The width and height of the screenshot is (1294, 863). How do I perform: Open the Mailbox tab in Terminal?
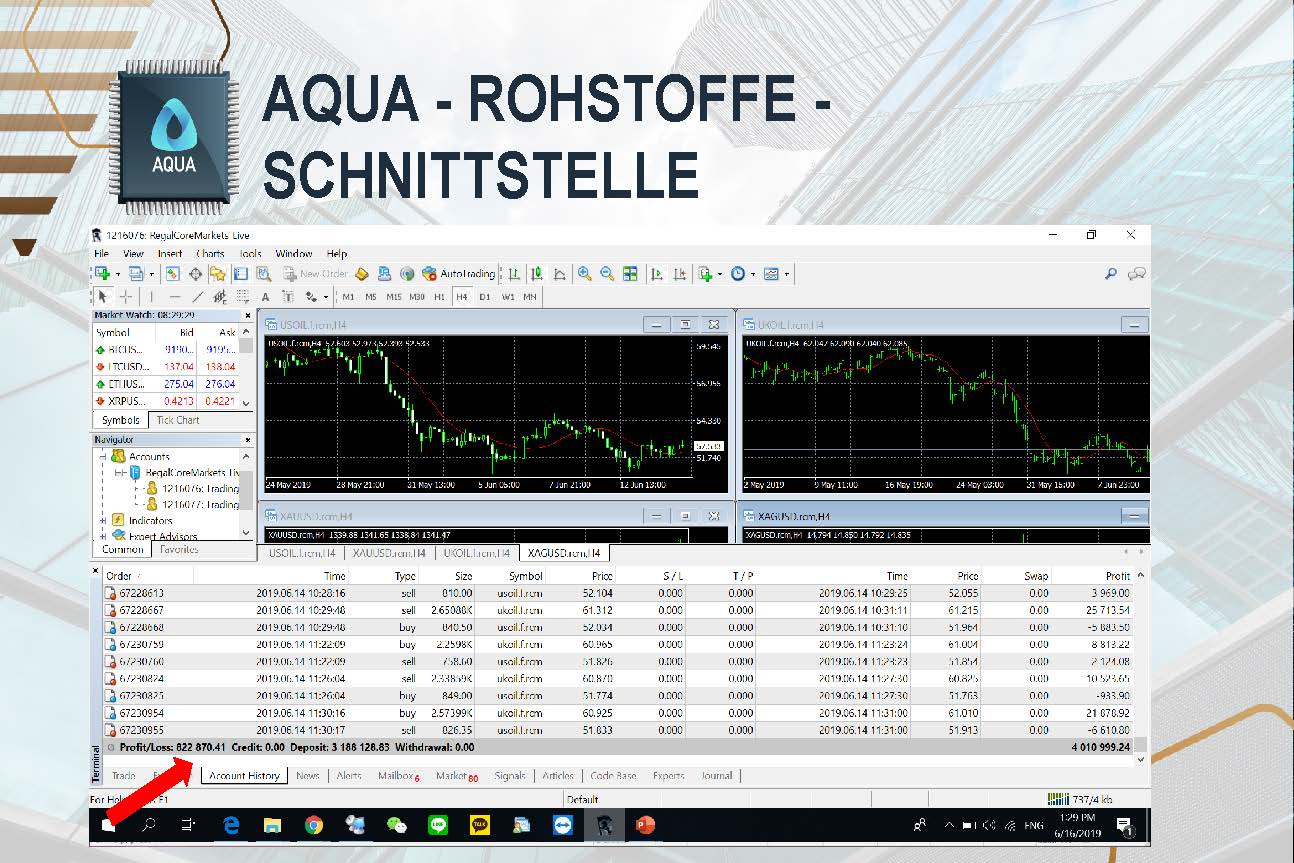pos(398,776)
